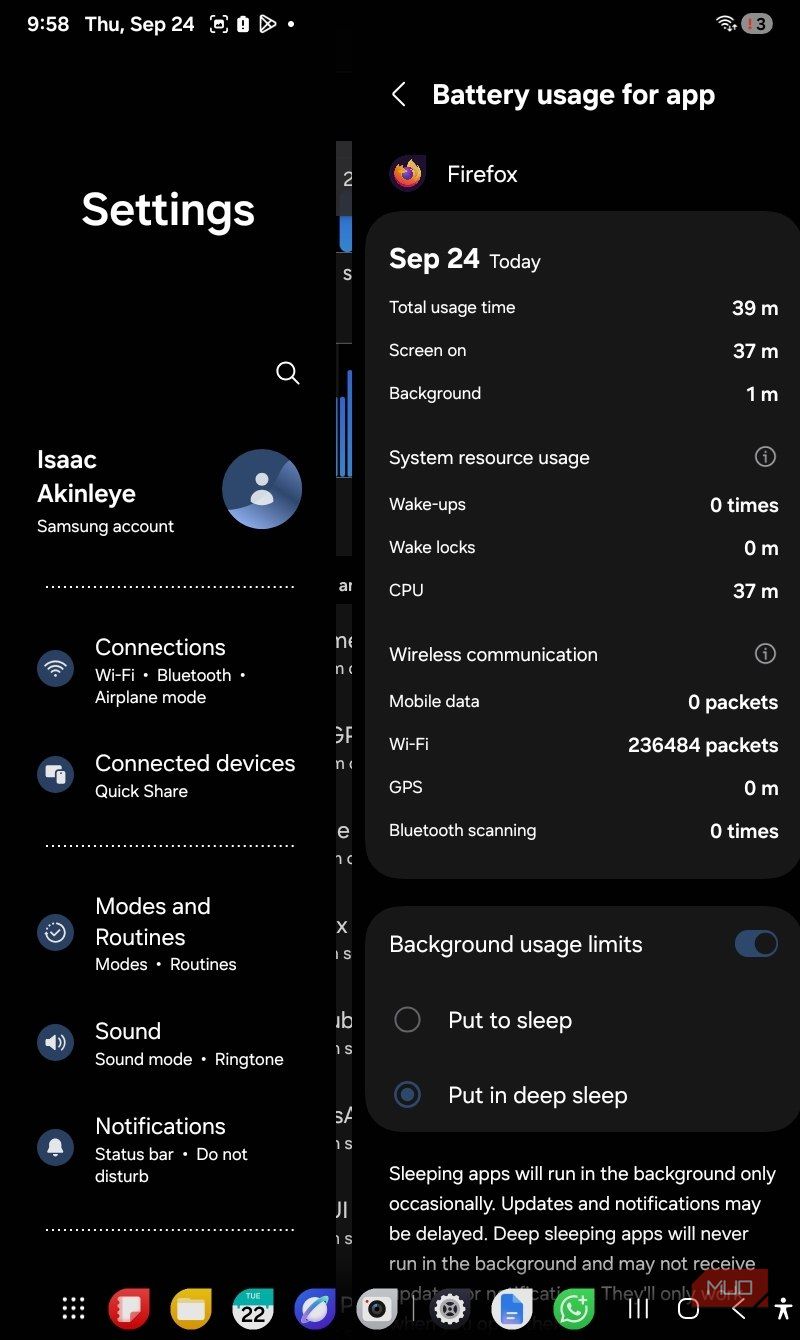
Task: Open the search magnifier in Settings
Action: click(x=287, y=373)
